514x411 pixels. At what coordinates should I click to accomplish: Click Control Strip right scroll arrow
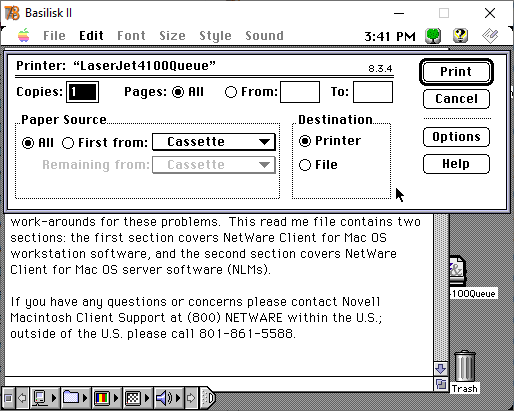pos(191,398)
